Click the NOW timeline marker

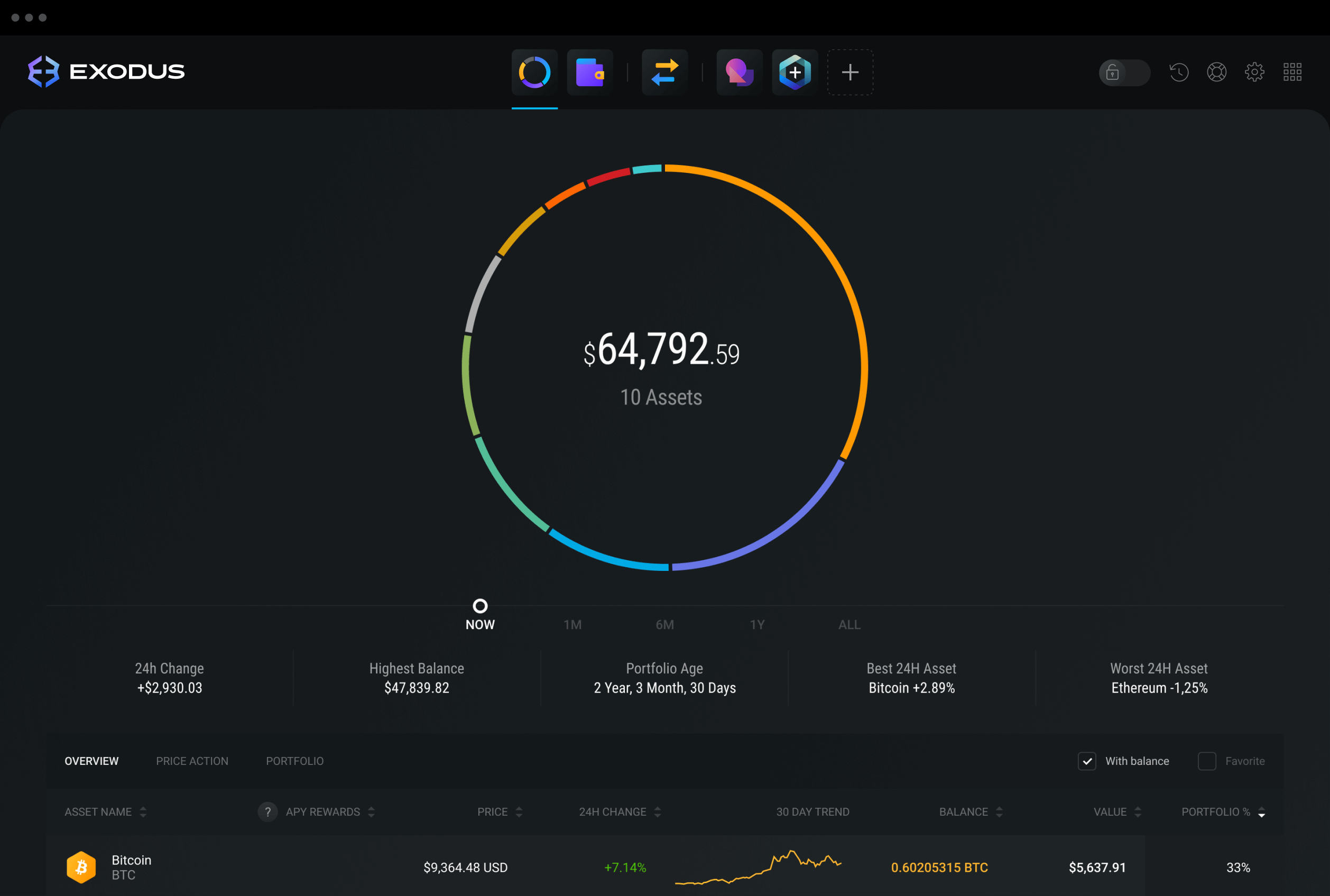pyautogui.click(x=481, y=604)
